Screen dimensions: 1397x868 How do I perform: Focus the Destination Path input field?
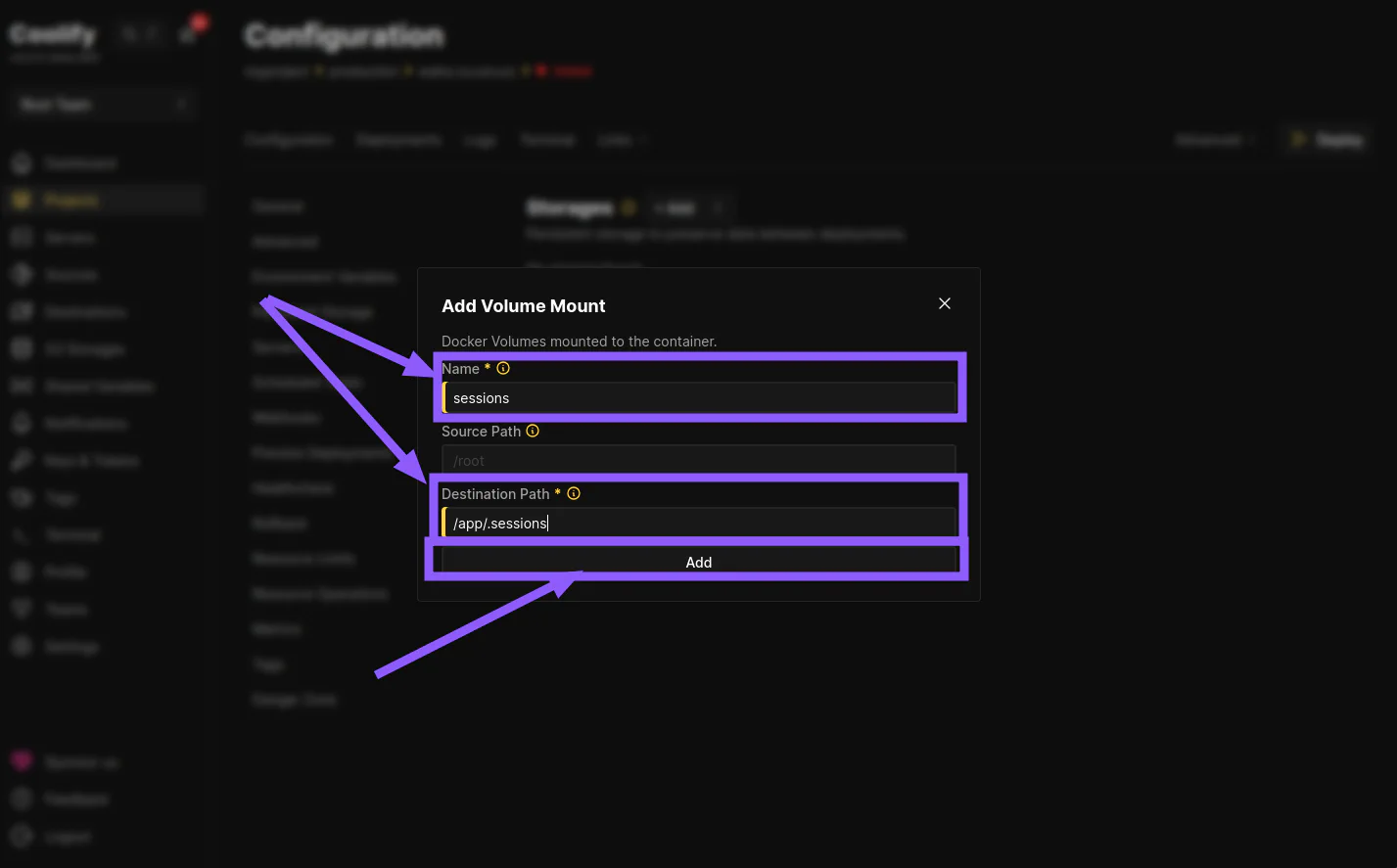tap(698, 524)
